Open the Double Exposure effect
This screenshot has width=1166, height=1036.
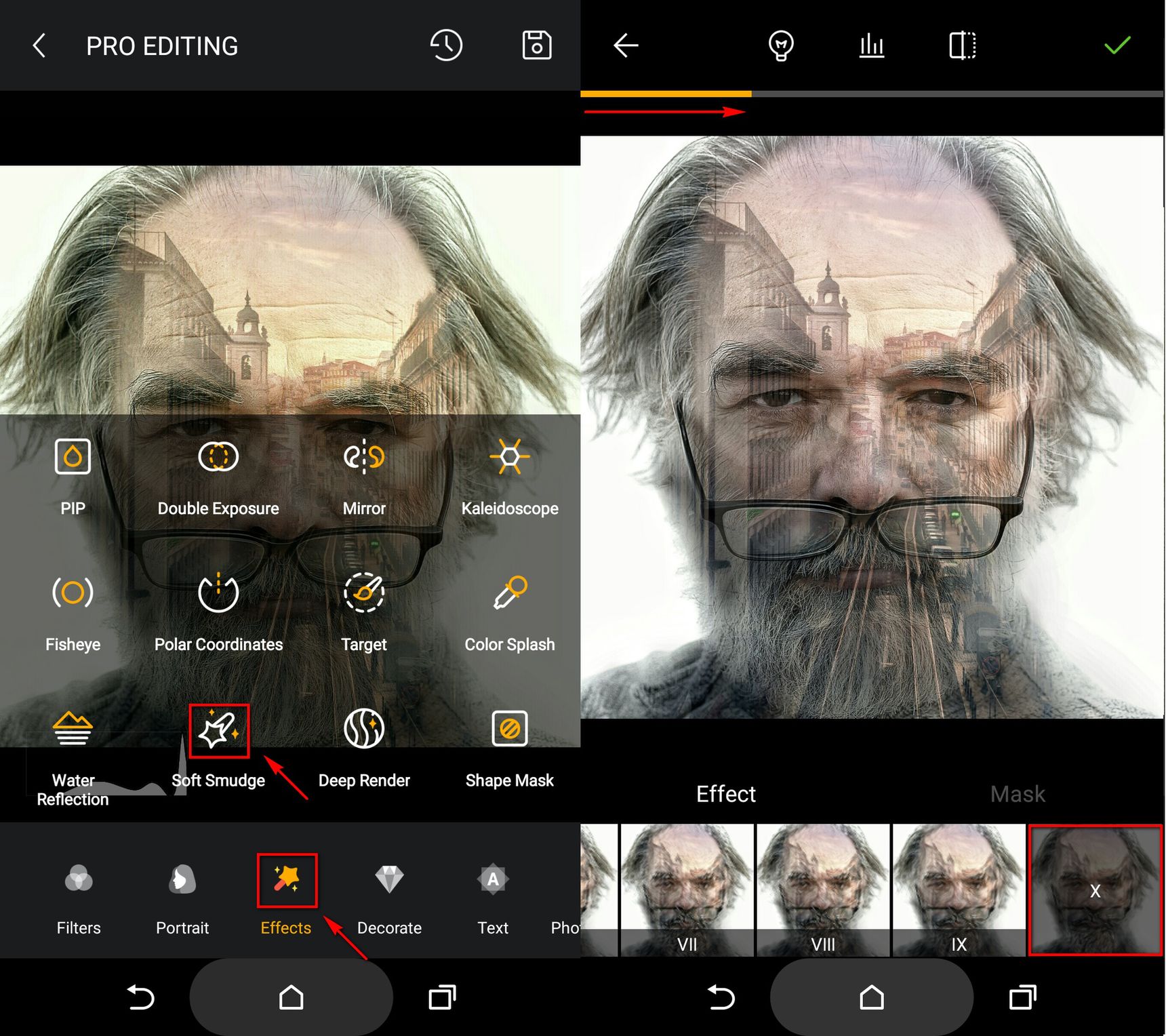coord(218,456)
